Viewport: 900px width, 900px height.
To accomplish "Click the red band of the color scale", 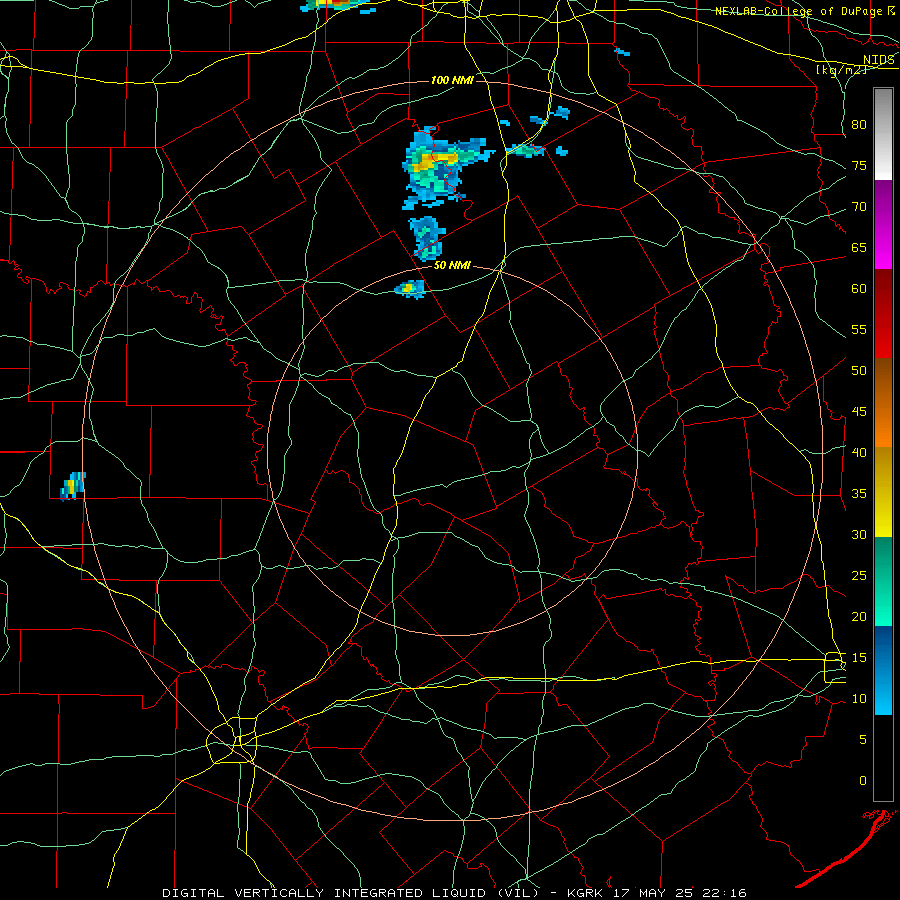I will 883,314.
